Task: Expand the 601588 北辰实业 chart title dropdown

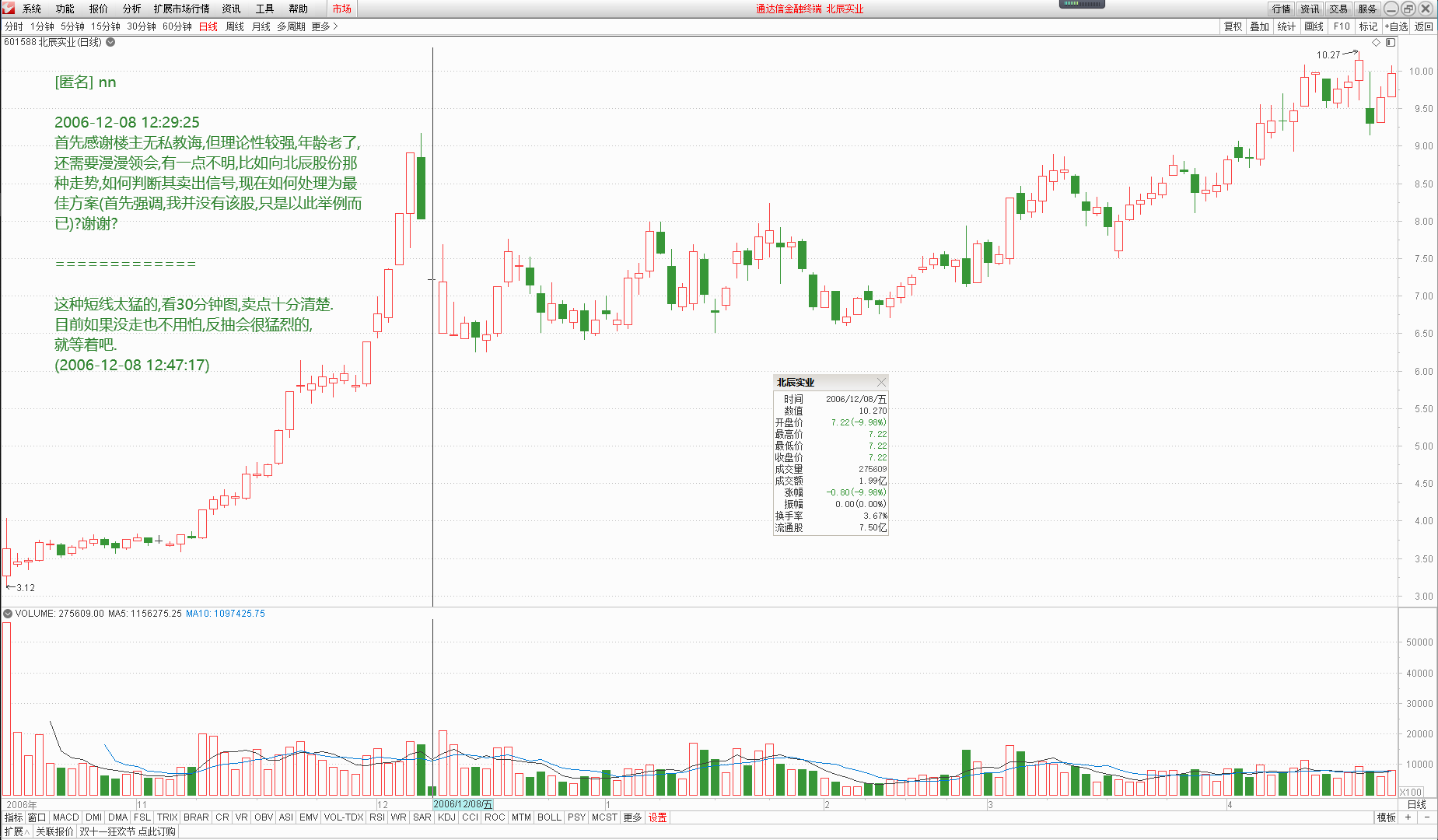Action: pyautogui.click(x=110, y=42)
